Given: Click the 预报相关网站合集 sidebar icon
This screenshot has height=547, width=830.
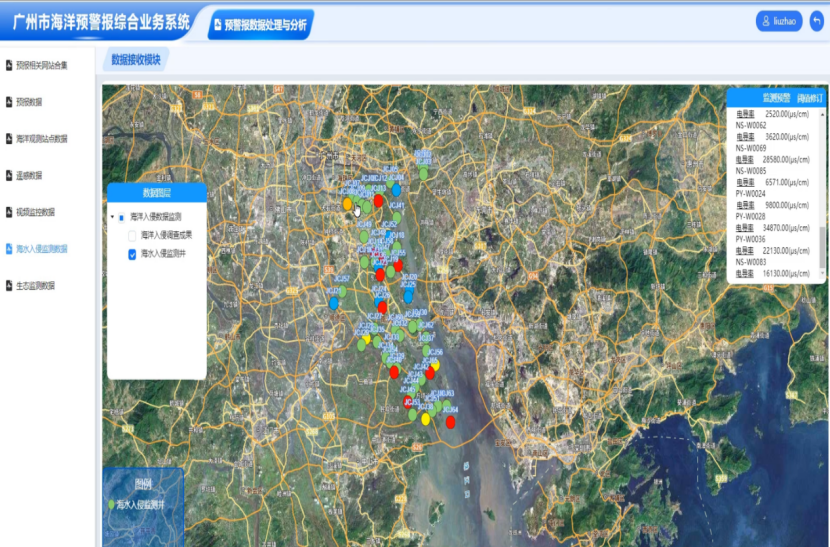Looking at the screenshot, I should (x=10, y=65).
